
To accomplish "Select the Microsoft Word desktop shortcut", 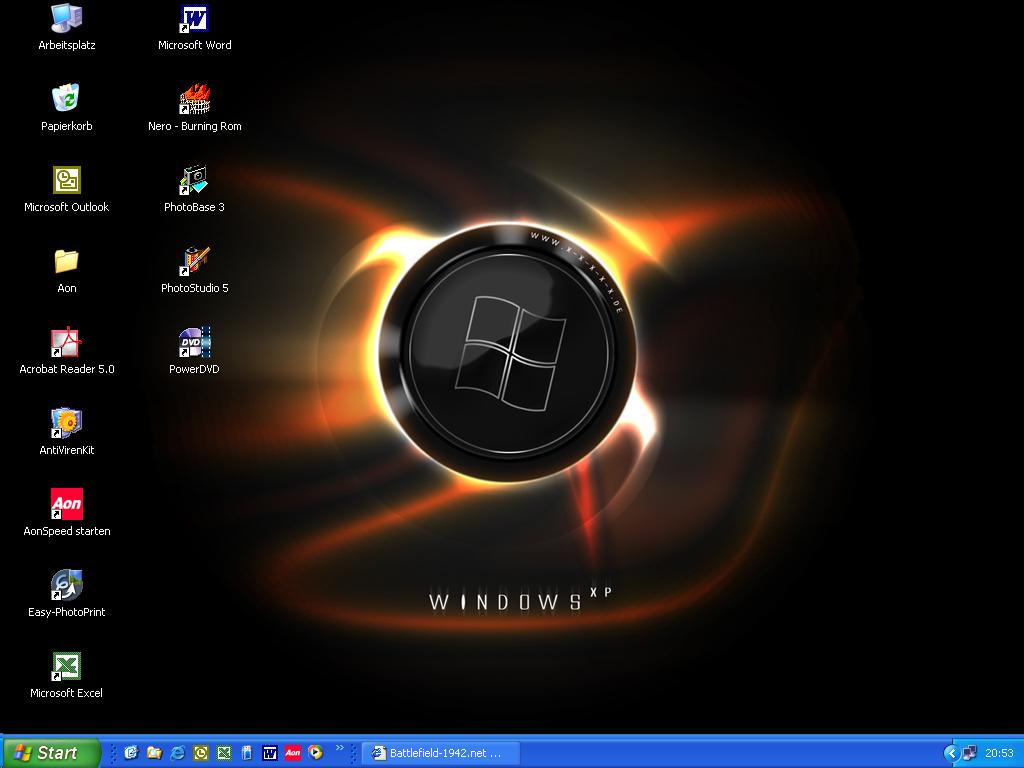I will point(195,27).
